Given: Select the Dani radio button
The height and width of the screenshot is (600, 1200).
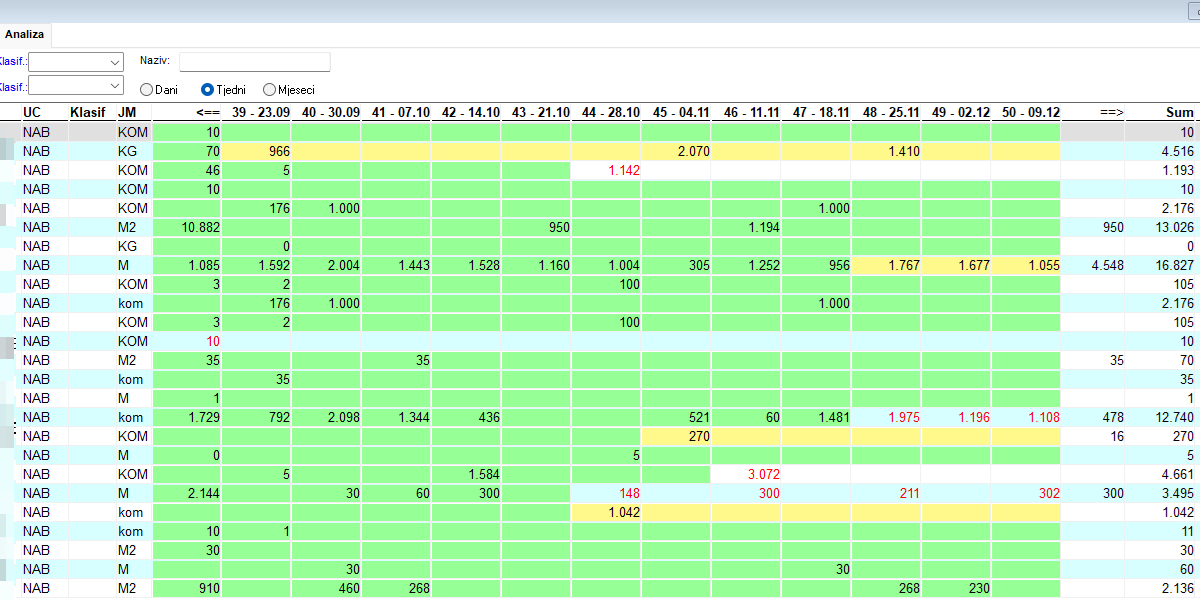Looking at the screenshot, I should [x=146, y=90].
